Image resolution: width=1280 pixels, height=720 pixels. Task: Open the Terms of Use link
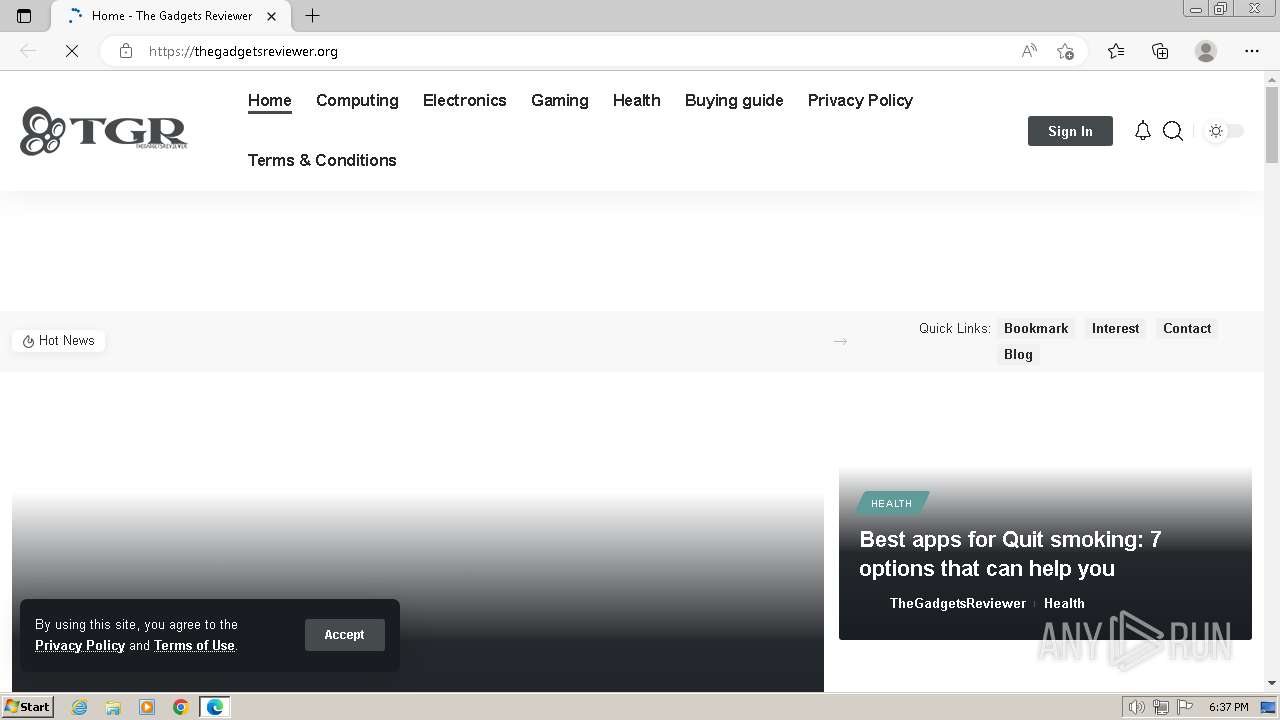tap(194, 645)
